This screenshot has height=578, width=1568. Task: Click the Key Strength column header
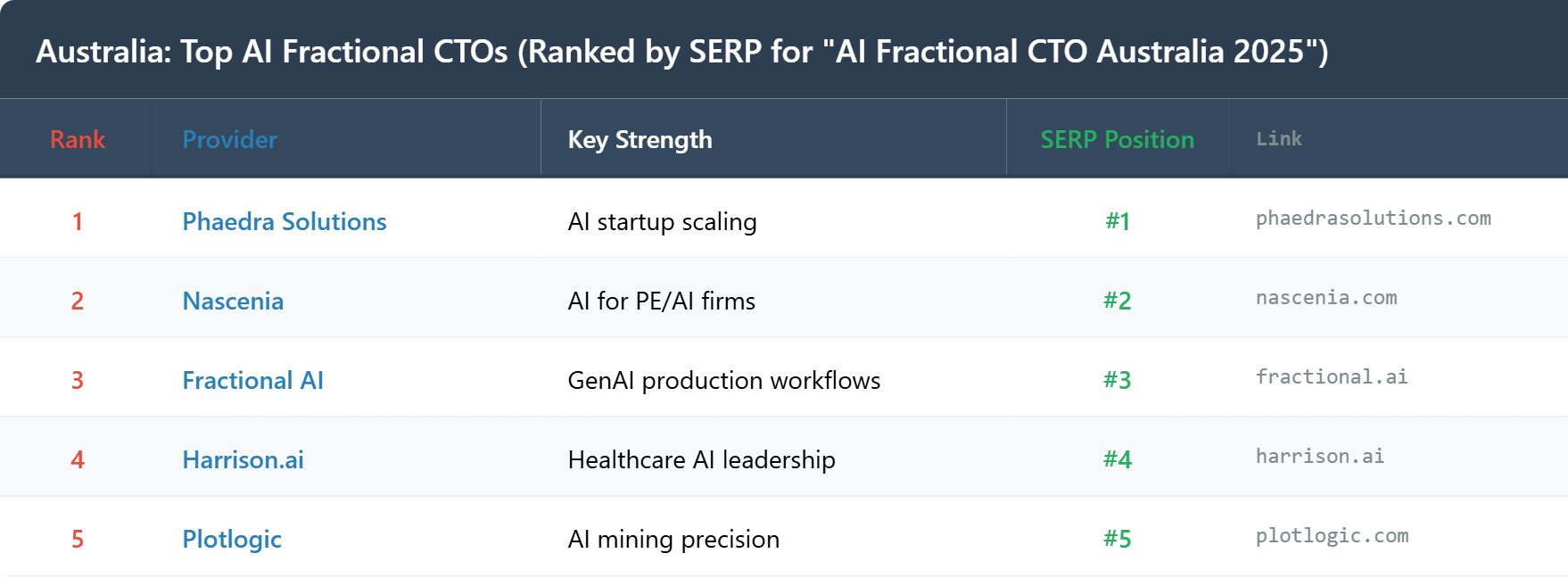(640, 139)
